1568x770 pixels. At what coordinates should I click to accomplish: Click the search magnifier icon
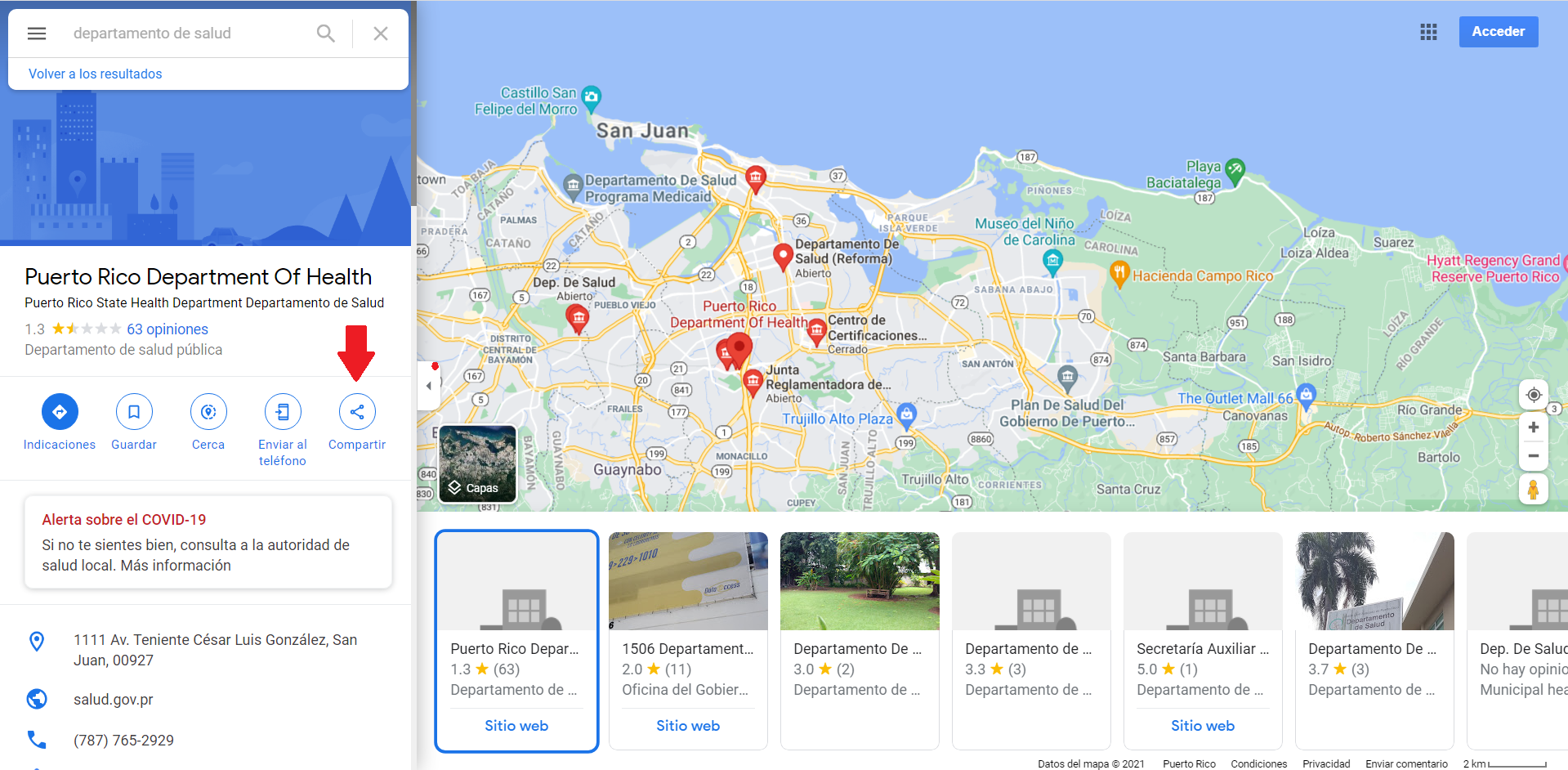click(325, 34)
